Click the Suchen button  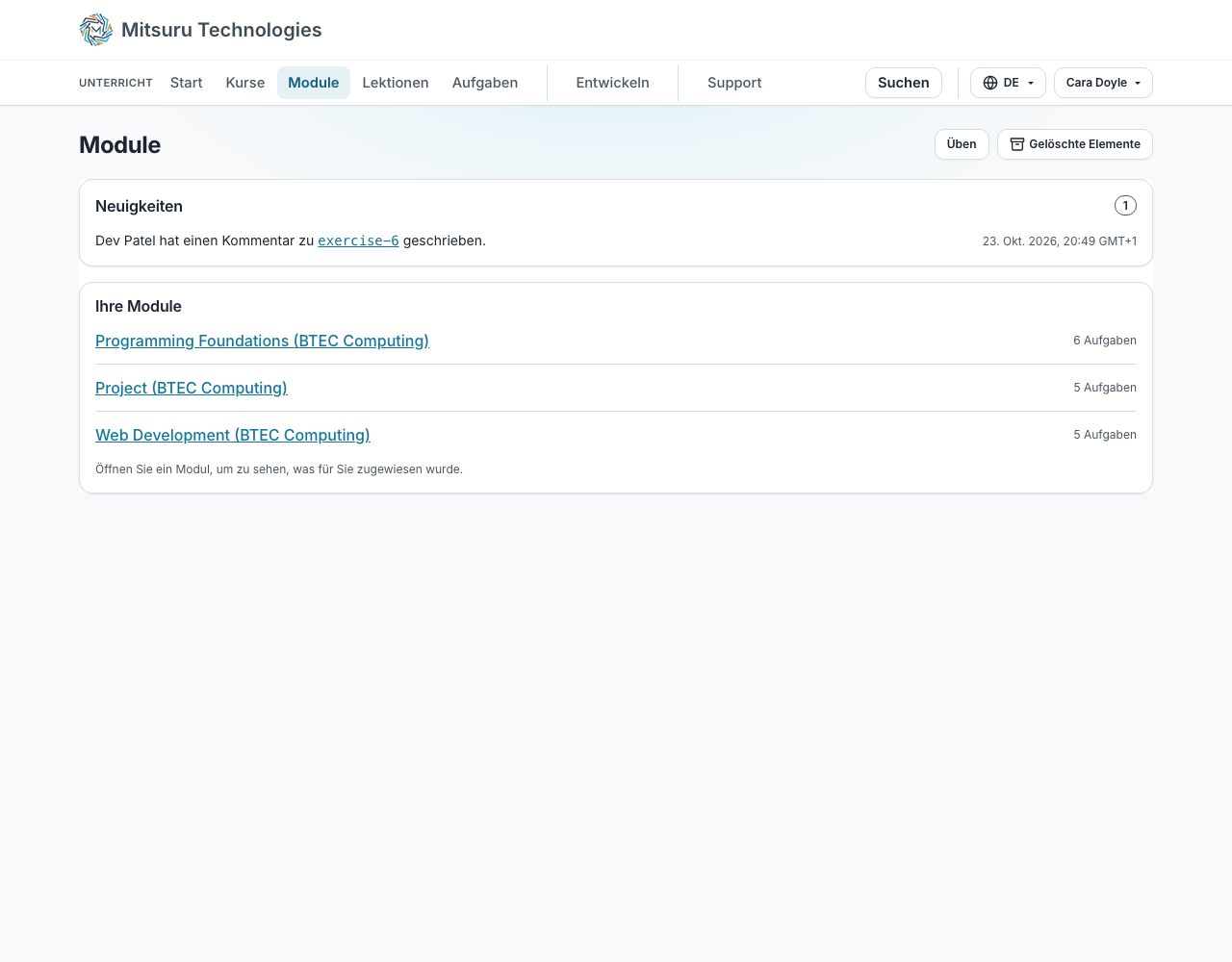pos(904,83)
